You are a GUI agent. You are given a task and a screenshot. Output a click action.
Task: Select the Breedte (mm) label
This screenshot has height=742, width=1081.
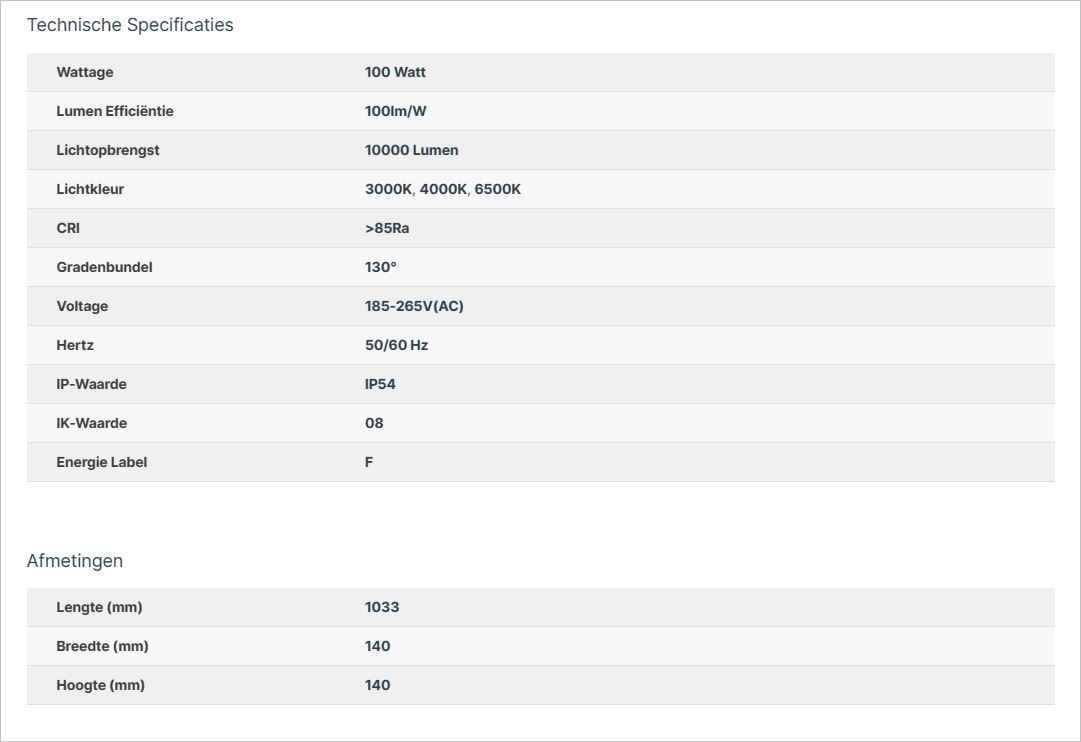(x=103, y=646)
